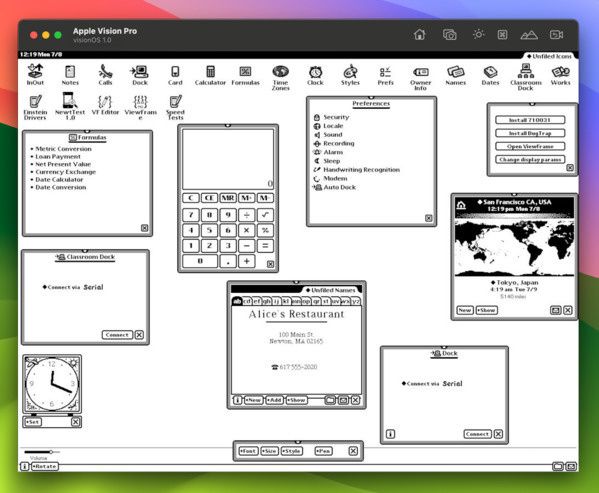599x493 pixels.
Task: Select the cd tab in Names
Action: (x=247, y=301)
